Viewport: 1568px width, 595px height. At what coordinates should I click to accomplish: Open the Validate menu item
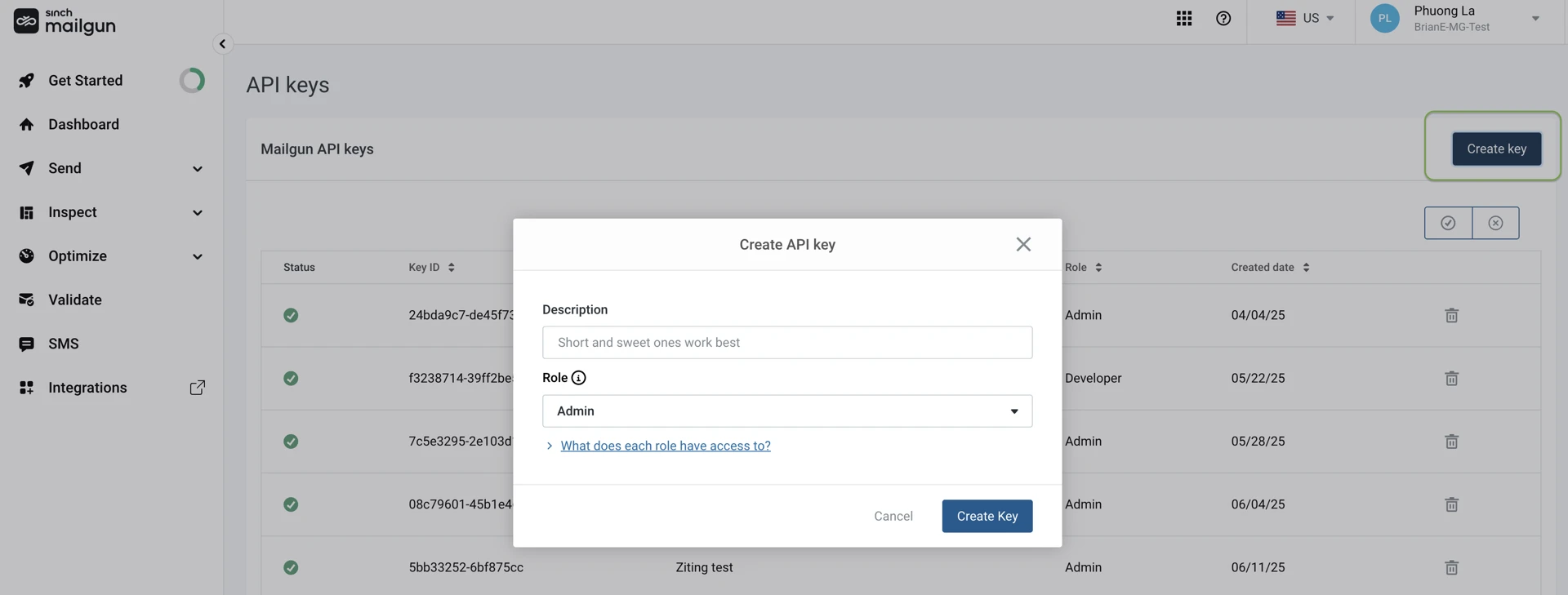[x=75, y=300]
